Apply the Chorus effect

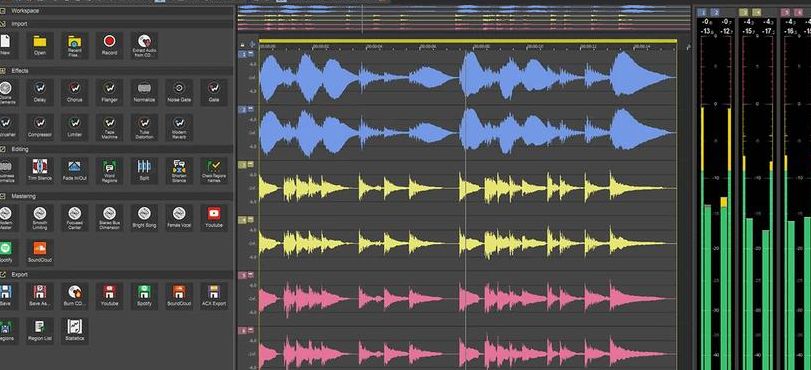coord(74,92)
